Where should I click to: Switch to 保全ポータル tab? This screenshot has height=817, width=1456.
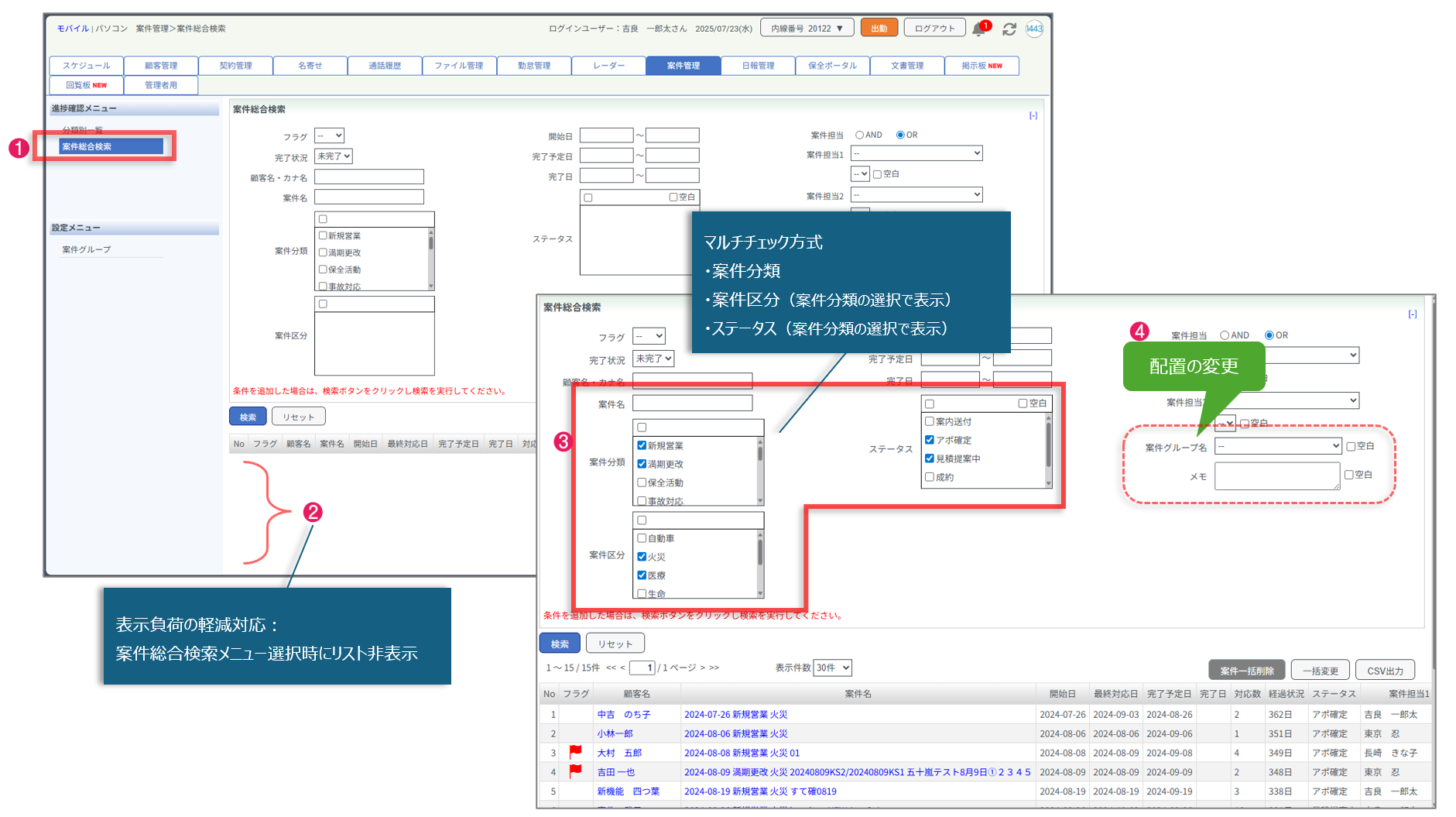point(833,66)
